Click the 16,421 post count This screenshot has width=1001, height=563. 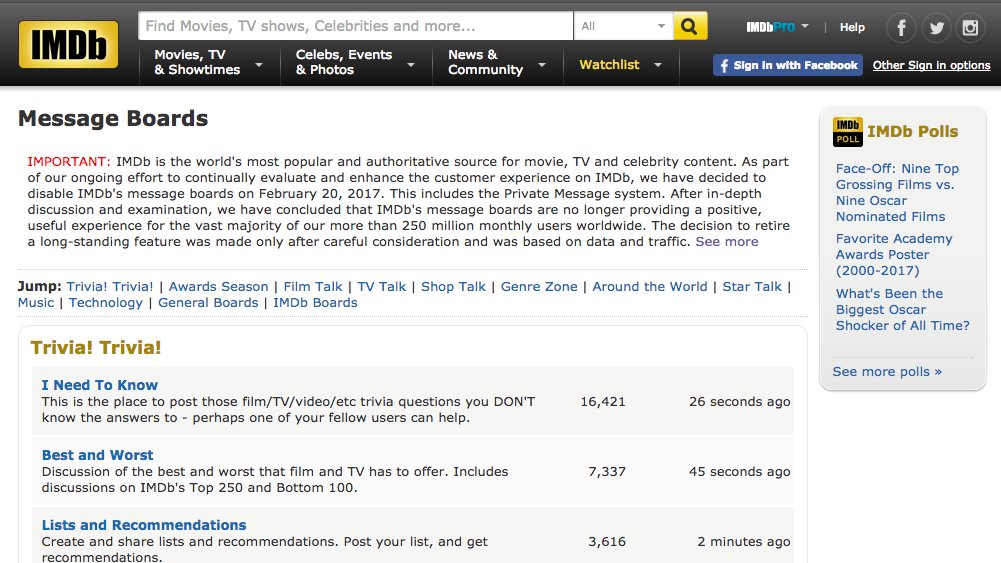click(x=603, y=402)
